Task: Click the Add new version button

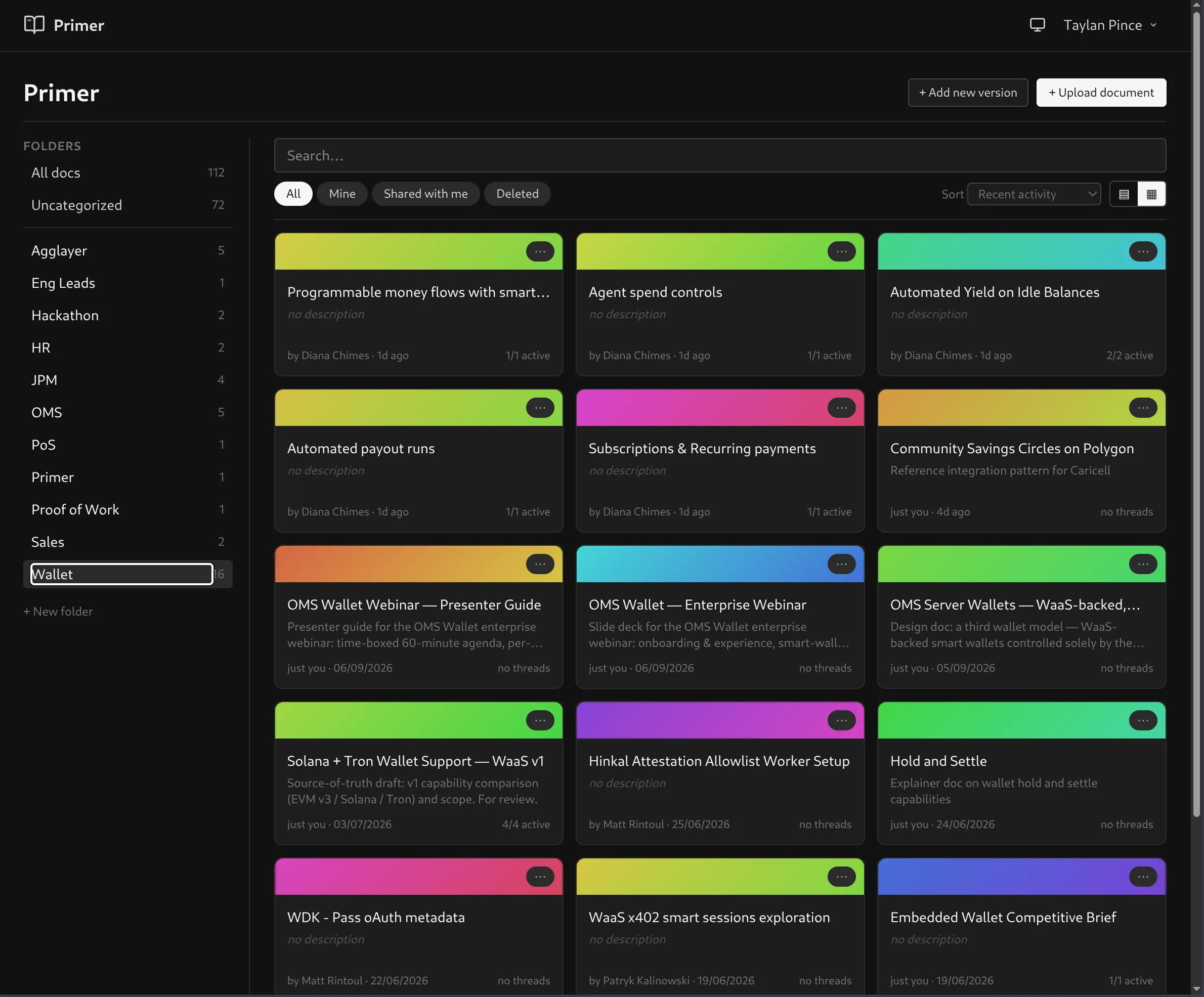Action: [x=968, y=92]
